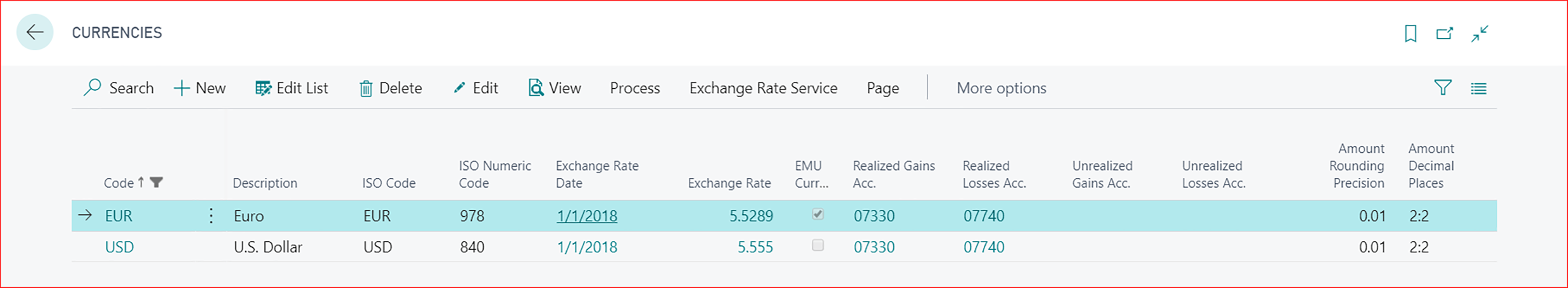Viewport: 1568px width, 288px height.
Task: Open the EUR row three-dot menu
Action: [210, 215]
